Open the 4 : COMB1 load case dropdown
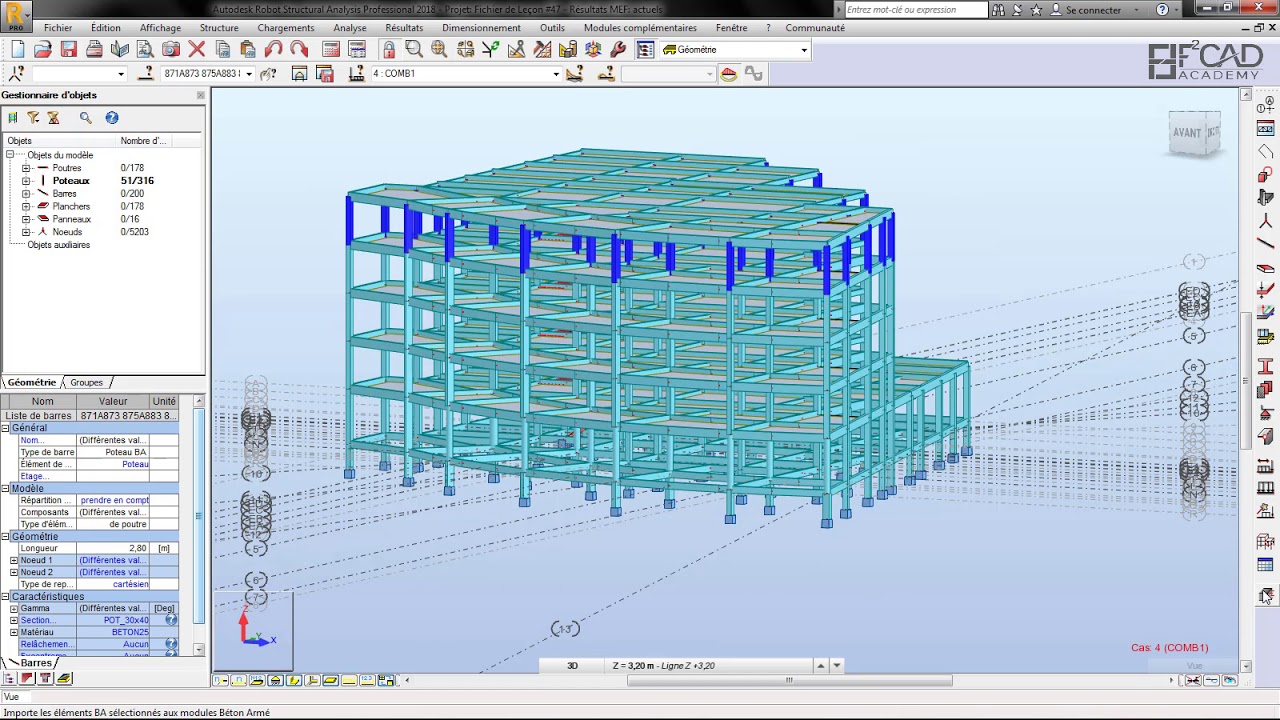 tap(556, 74)
